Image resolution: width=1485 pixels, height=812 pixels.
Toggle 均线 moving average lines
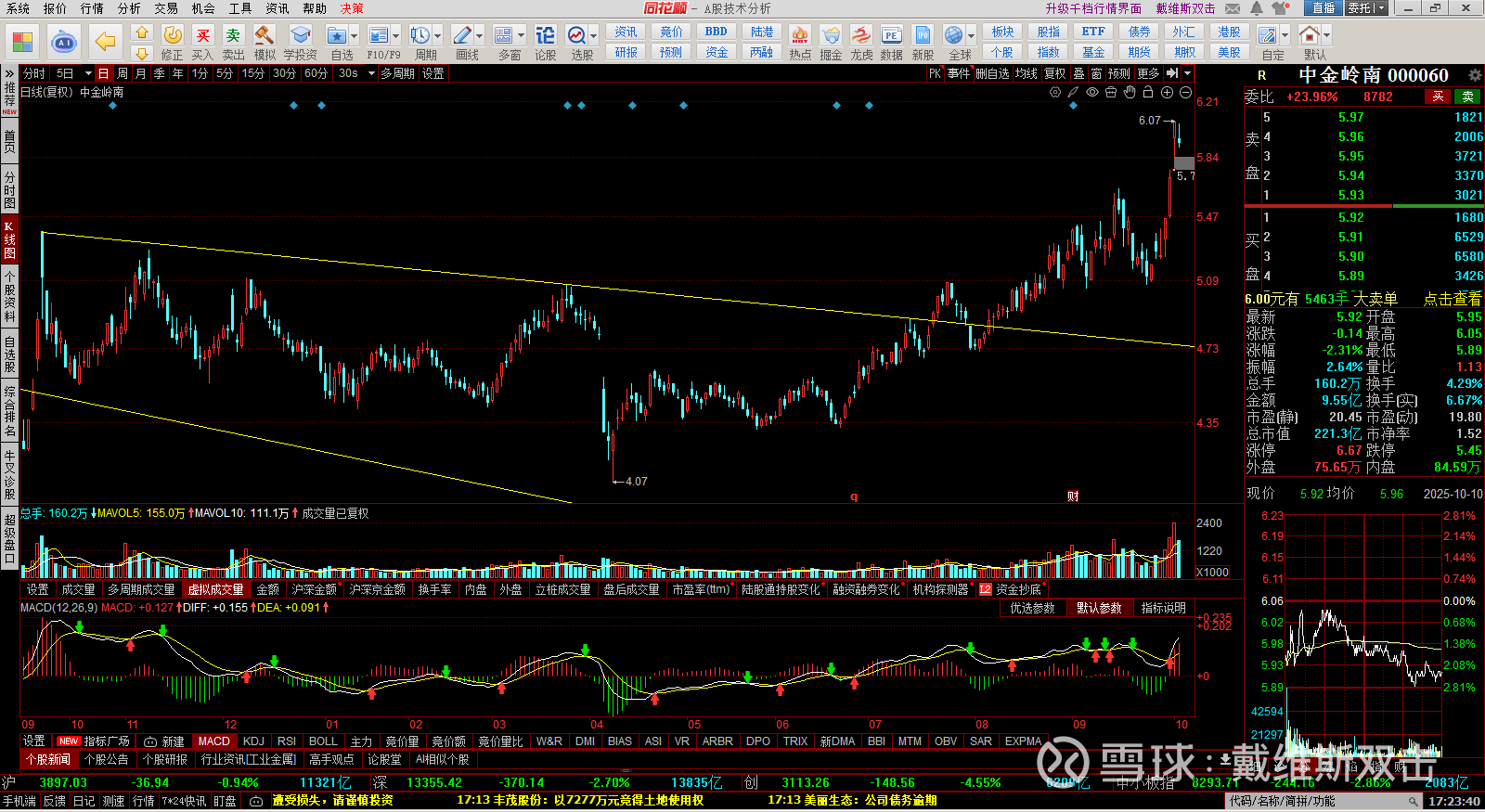[1027, 73]
